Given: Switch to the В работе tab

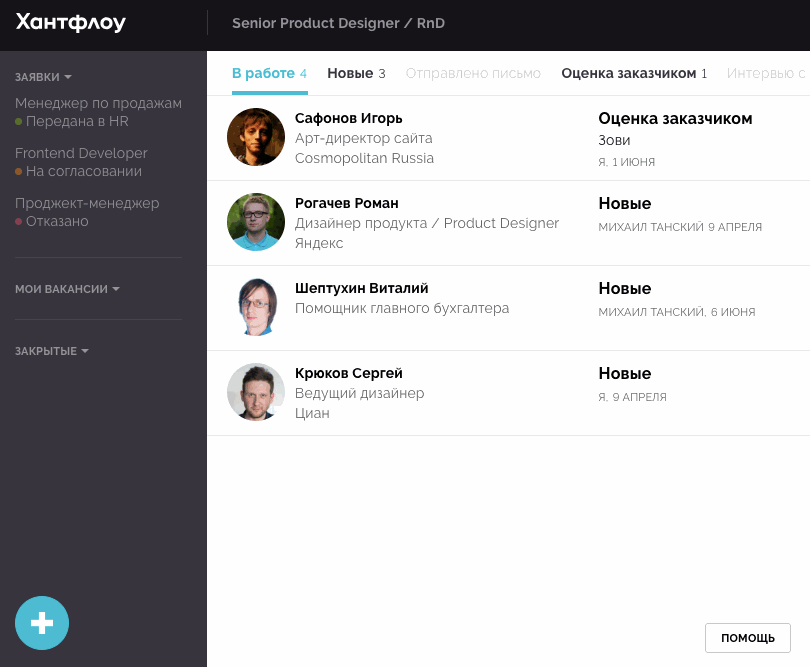Looking at the screenshot, I should (268, 73).
